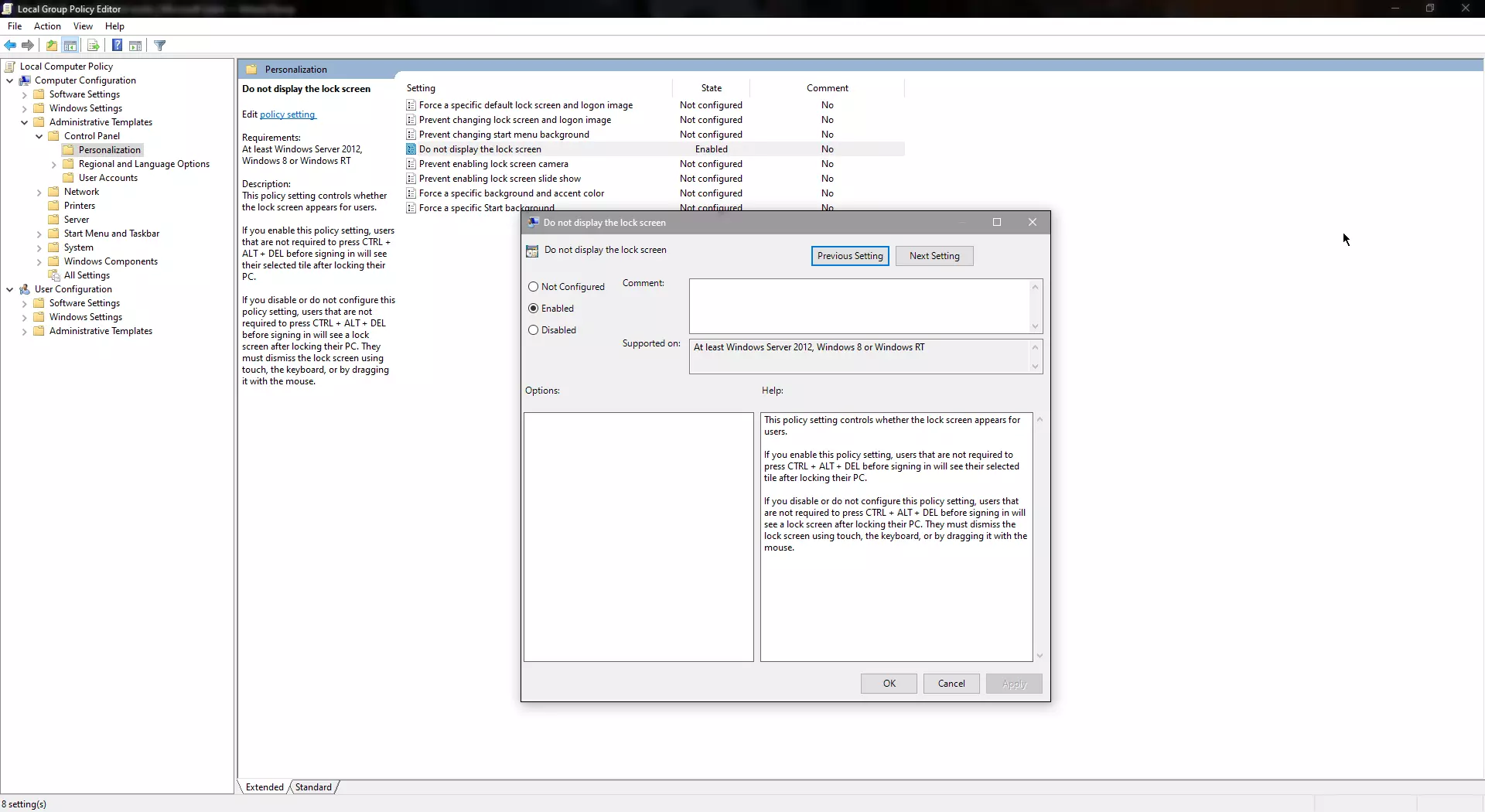Collapse the Control Panel node
Image resolution: width=1485 pixels, height=812 pixels.
(39, 136)
